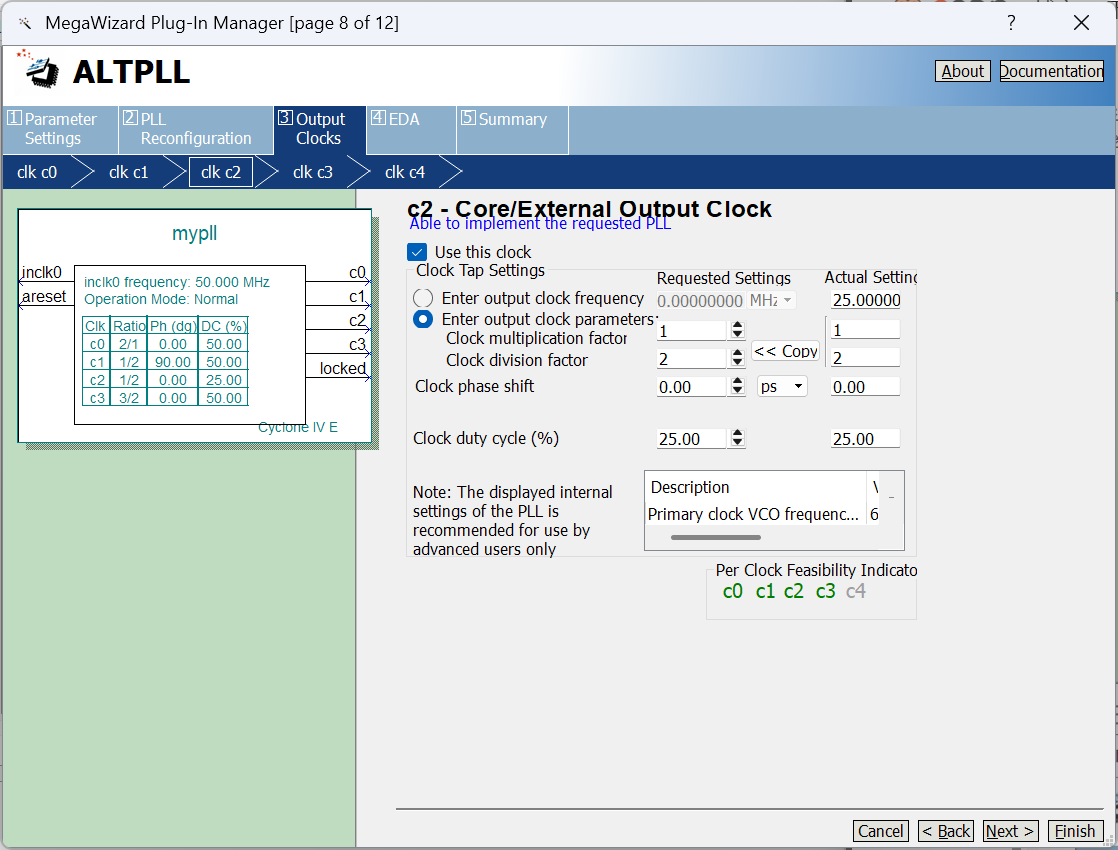The width and height of the screenshot is (1118, 850).
Task: Click the c0 feasibility indicator
Action: 732,591
